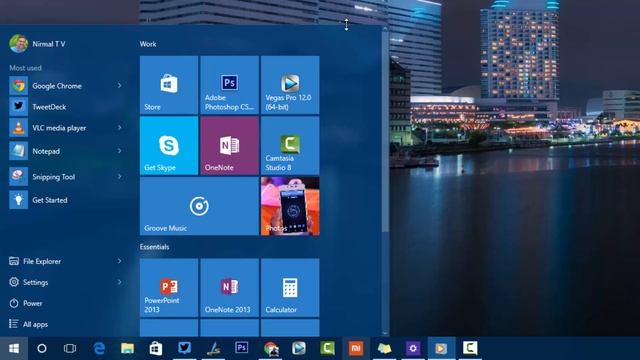Launch PowerPoint 2013 tile
Screen dimensions: 640x360
(x=169, y=288)
